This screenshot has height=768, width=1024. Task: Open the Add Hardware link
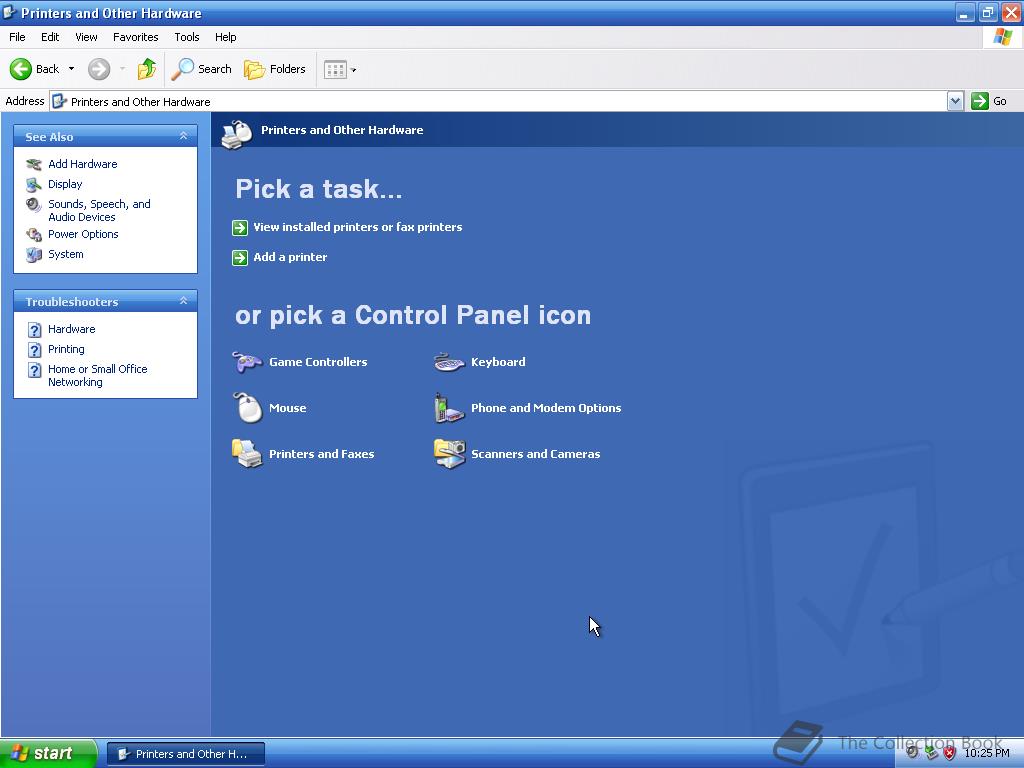82,164
